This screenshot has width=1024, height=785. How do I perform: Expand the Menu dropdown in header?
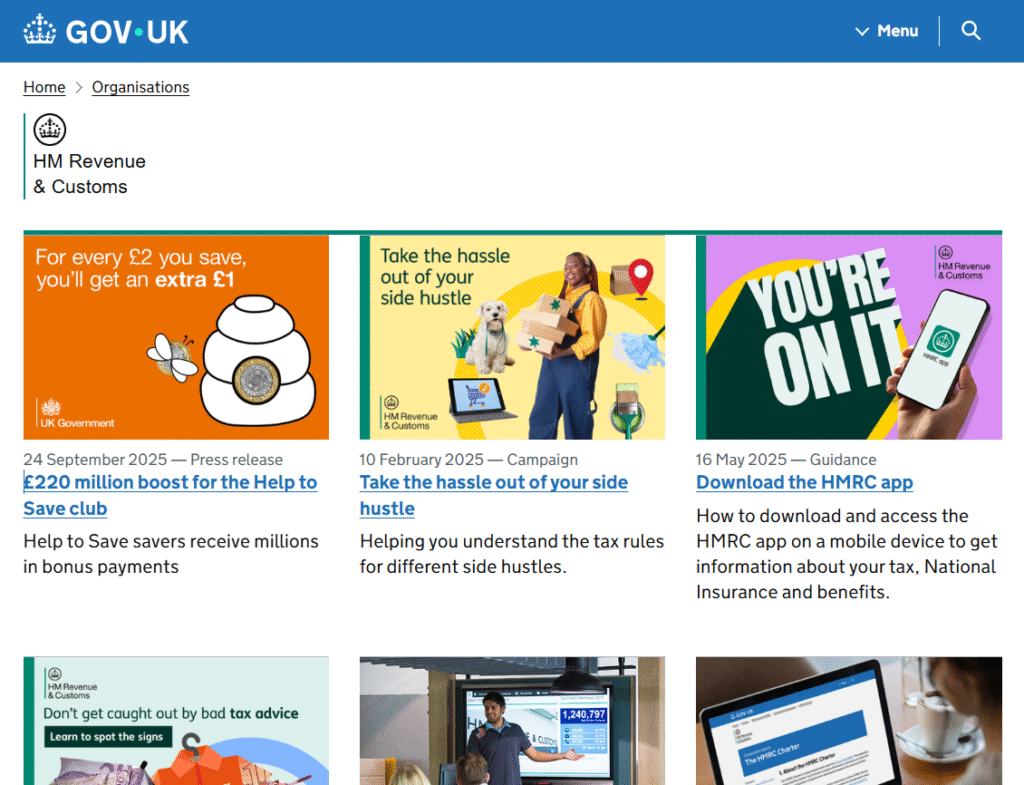(886, 31)
